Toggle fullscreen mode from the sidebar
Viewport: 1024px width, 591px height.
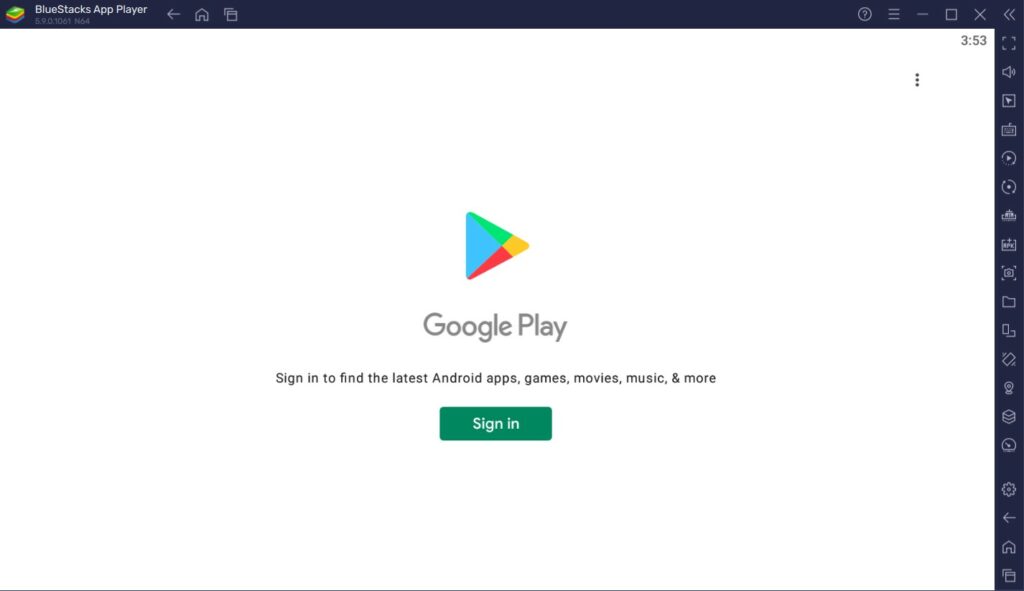pos(1008,42)
